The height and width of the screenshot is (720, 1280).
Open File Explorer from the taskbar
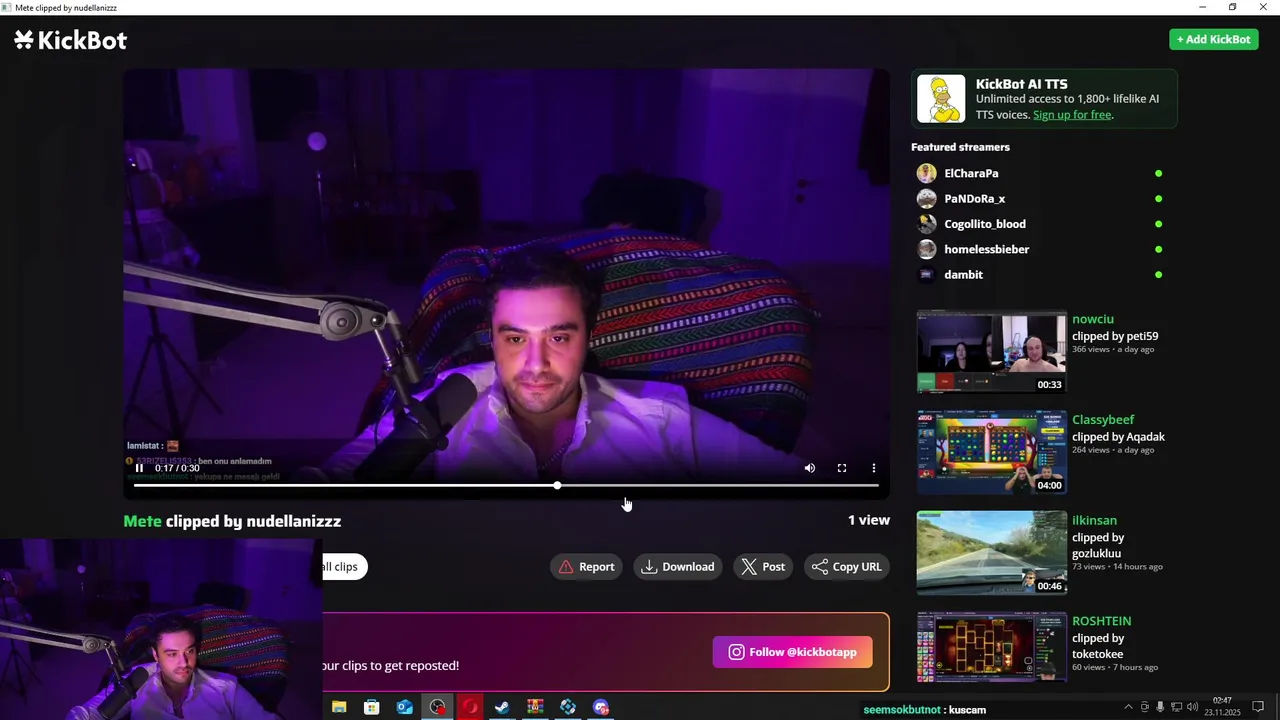click(x=339, y=707)
